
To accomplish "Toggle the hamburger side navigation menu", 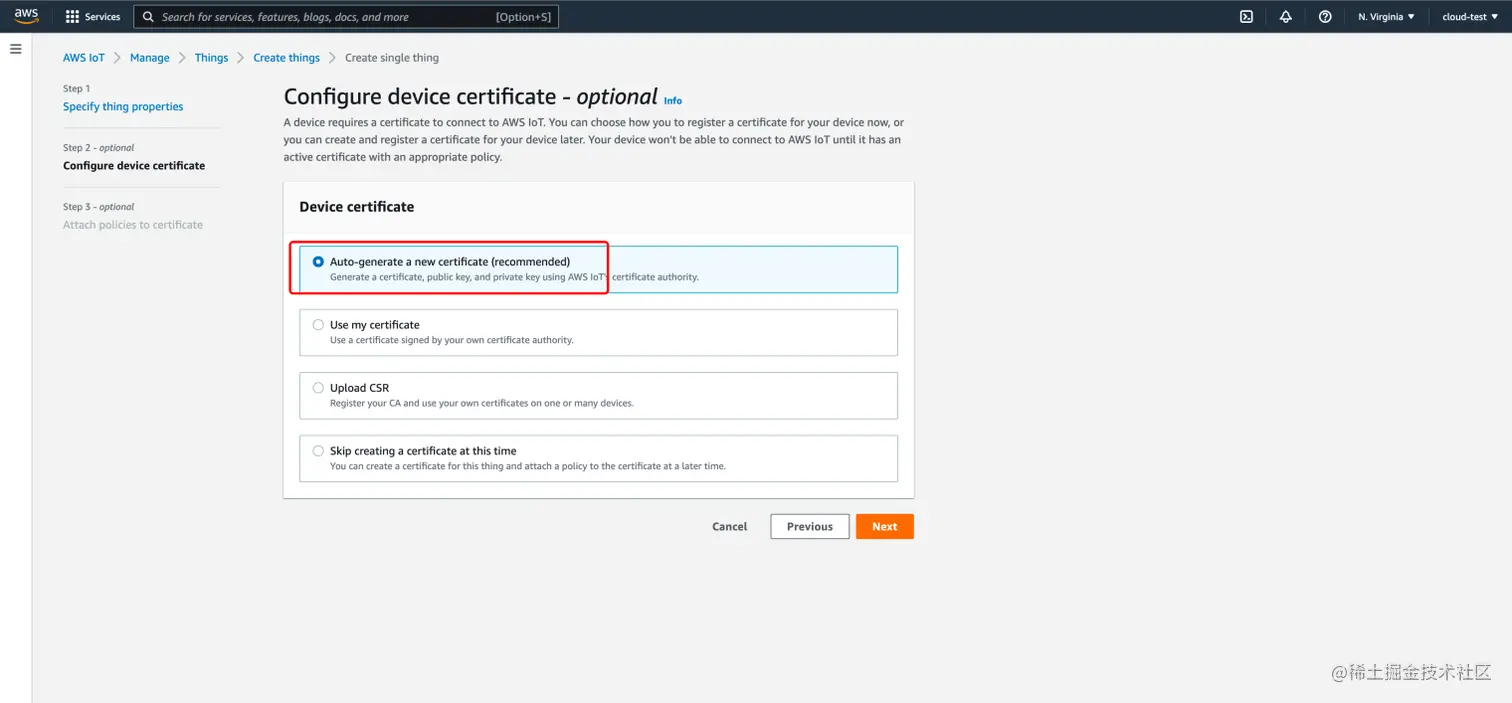I will click(15, 49).
